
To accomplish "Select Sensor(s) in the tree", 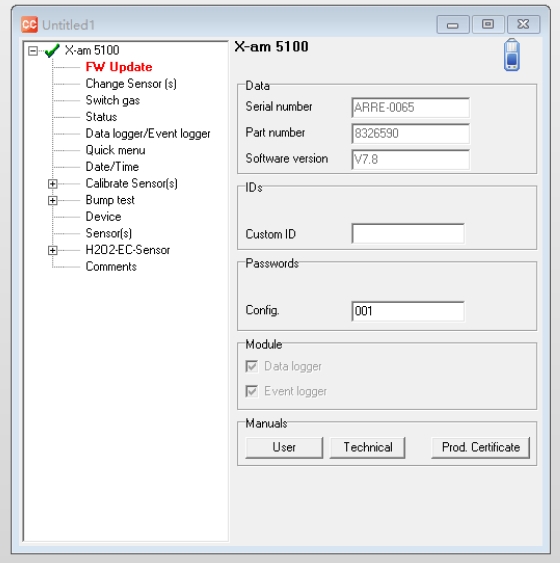I will click(109, 233).
